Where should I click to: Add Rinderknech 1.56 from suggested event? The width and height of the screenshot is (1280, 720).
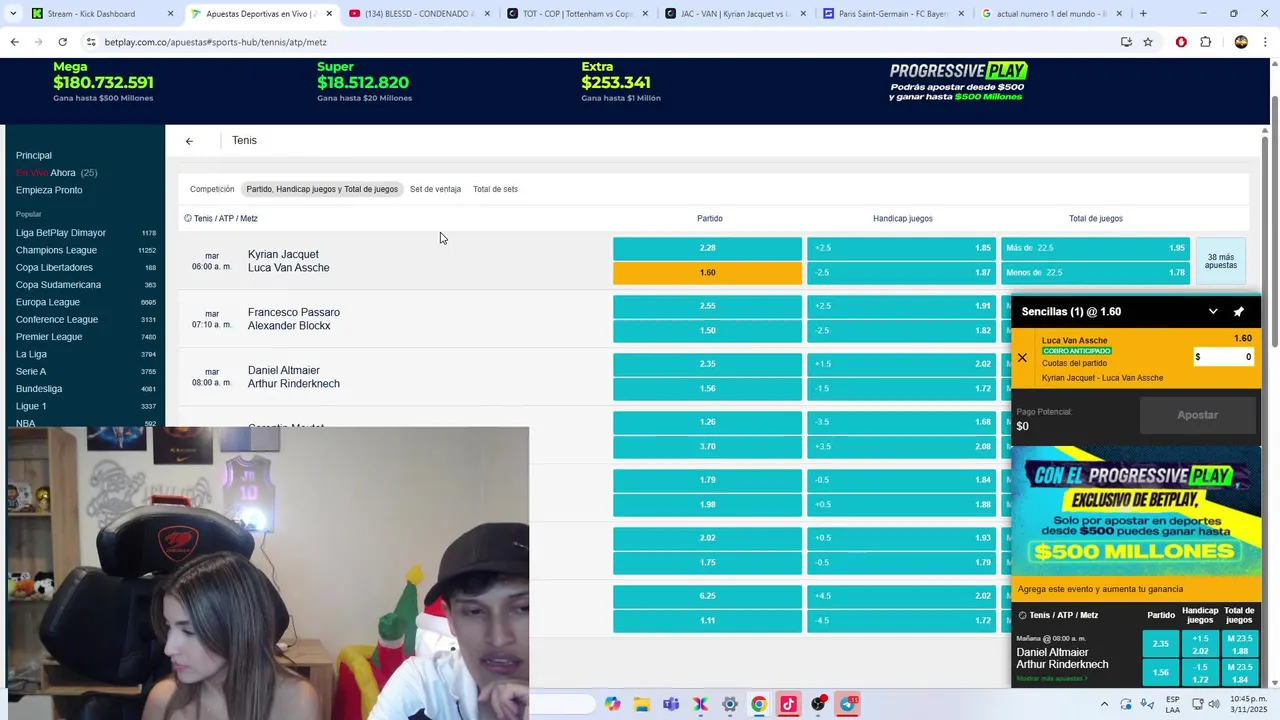[x=1160, y=673]
